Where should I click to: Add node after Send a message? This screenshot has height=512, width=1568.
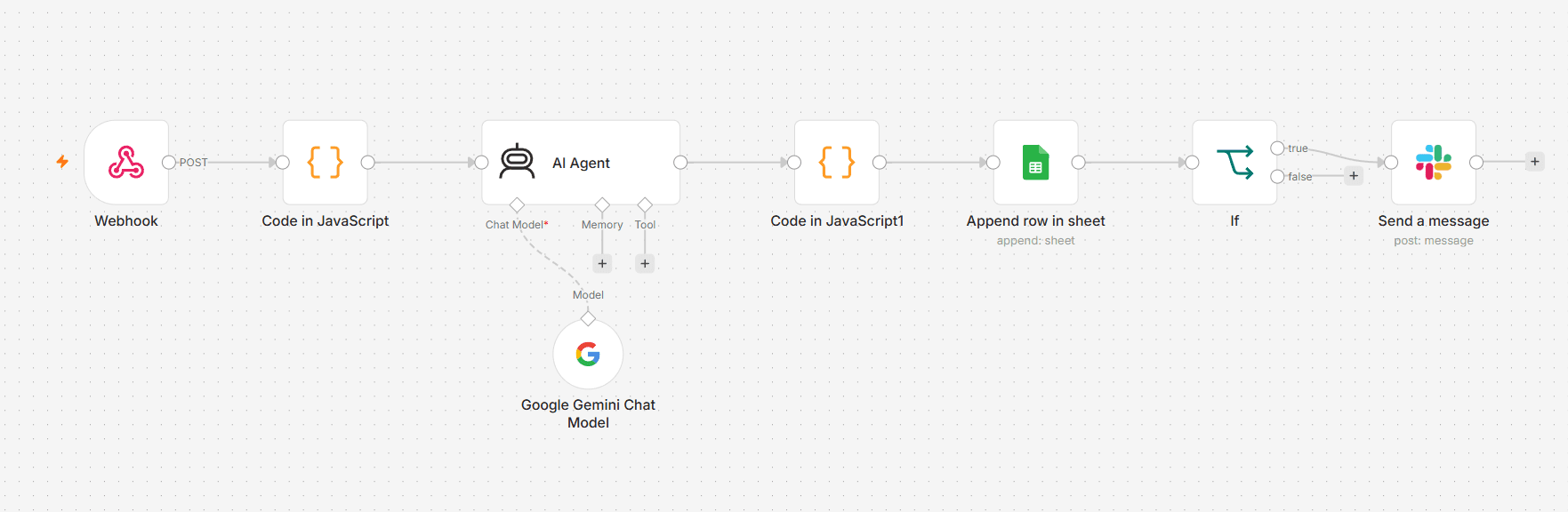tap(1535, 162)
